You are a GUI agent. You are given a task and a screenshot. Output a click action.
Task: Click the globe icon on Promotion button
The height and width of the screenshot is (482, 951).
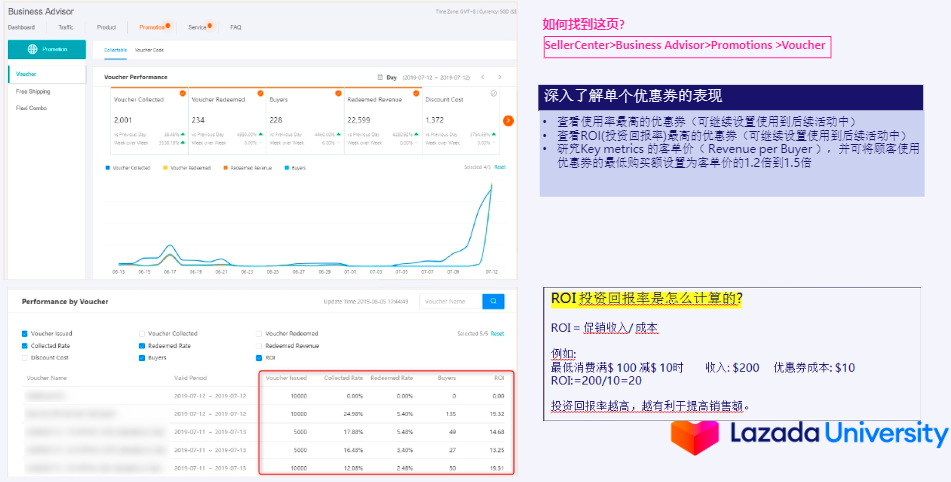point(33,49)
